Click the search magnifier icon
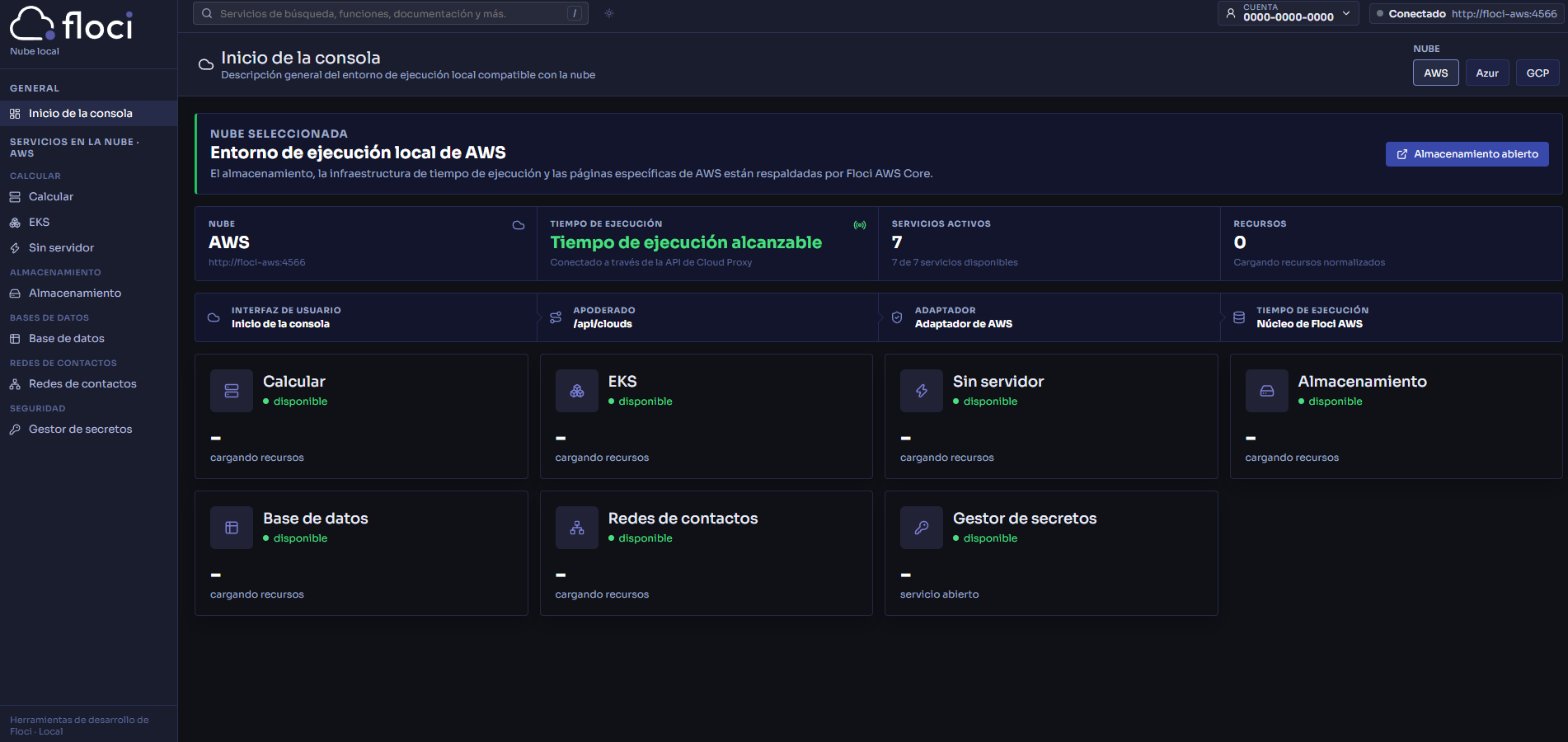This screenshot has width=1568, height=742. [x=207, y=13]
